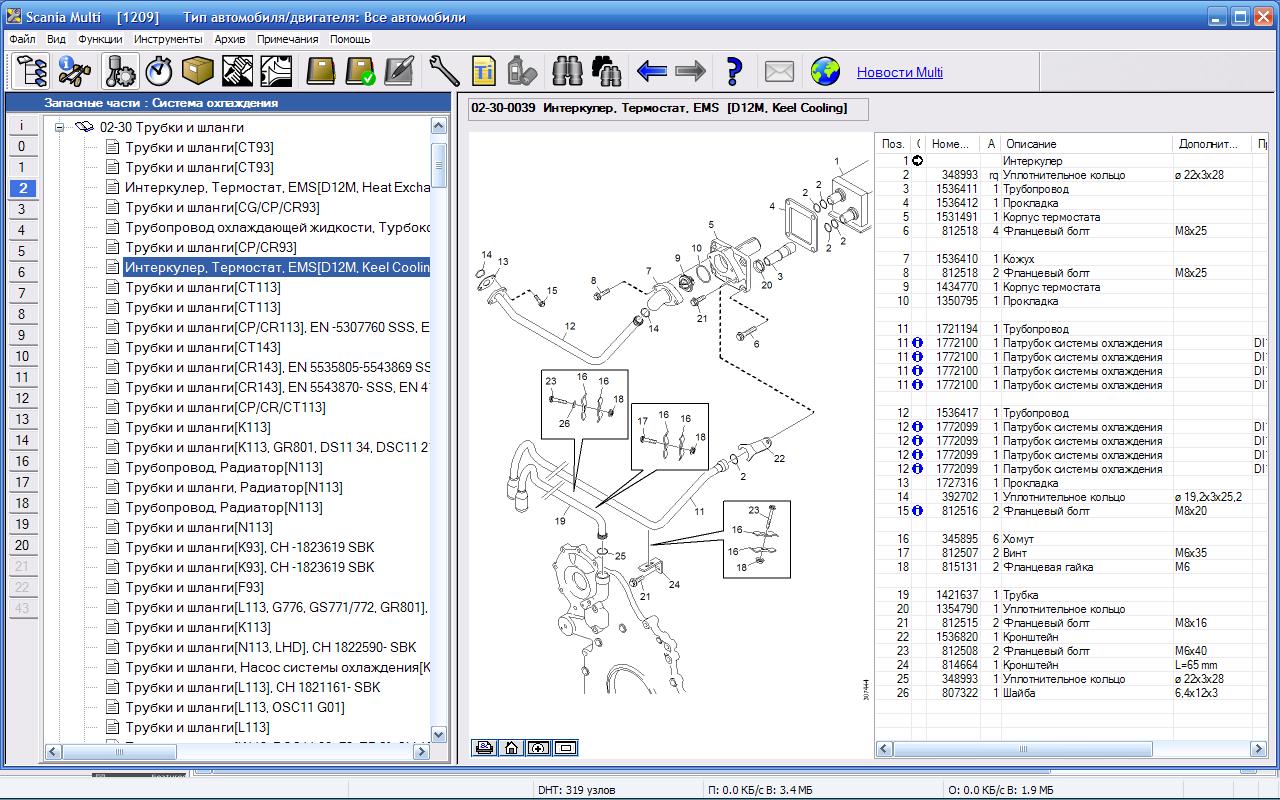This screenshot has width=1280, height=800.
Task: Select part row 'Корпус термостата' 1531491
Action: pyautogui.click(x=1070, y=217)
